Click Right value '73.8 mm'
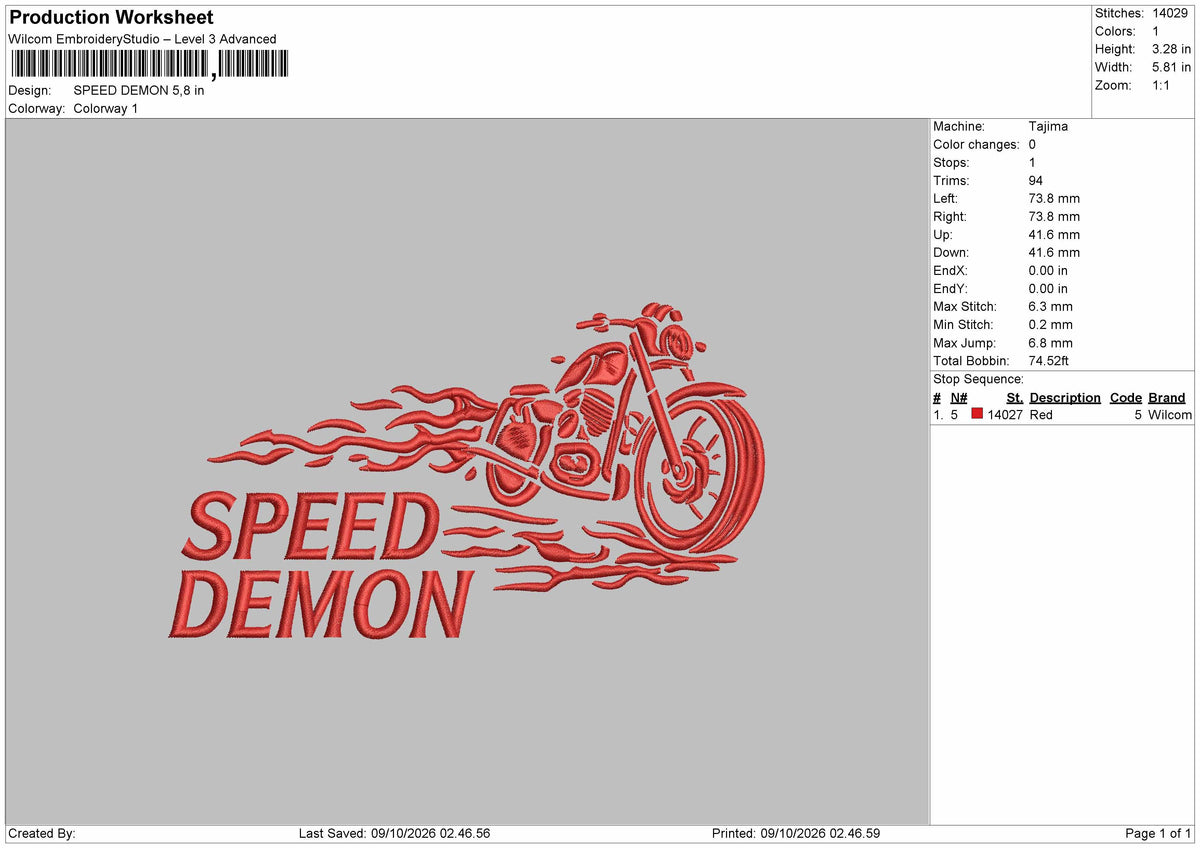This screenshot has width=1200, height=848. 1054,217
